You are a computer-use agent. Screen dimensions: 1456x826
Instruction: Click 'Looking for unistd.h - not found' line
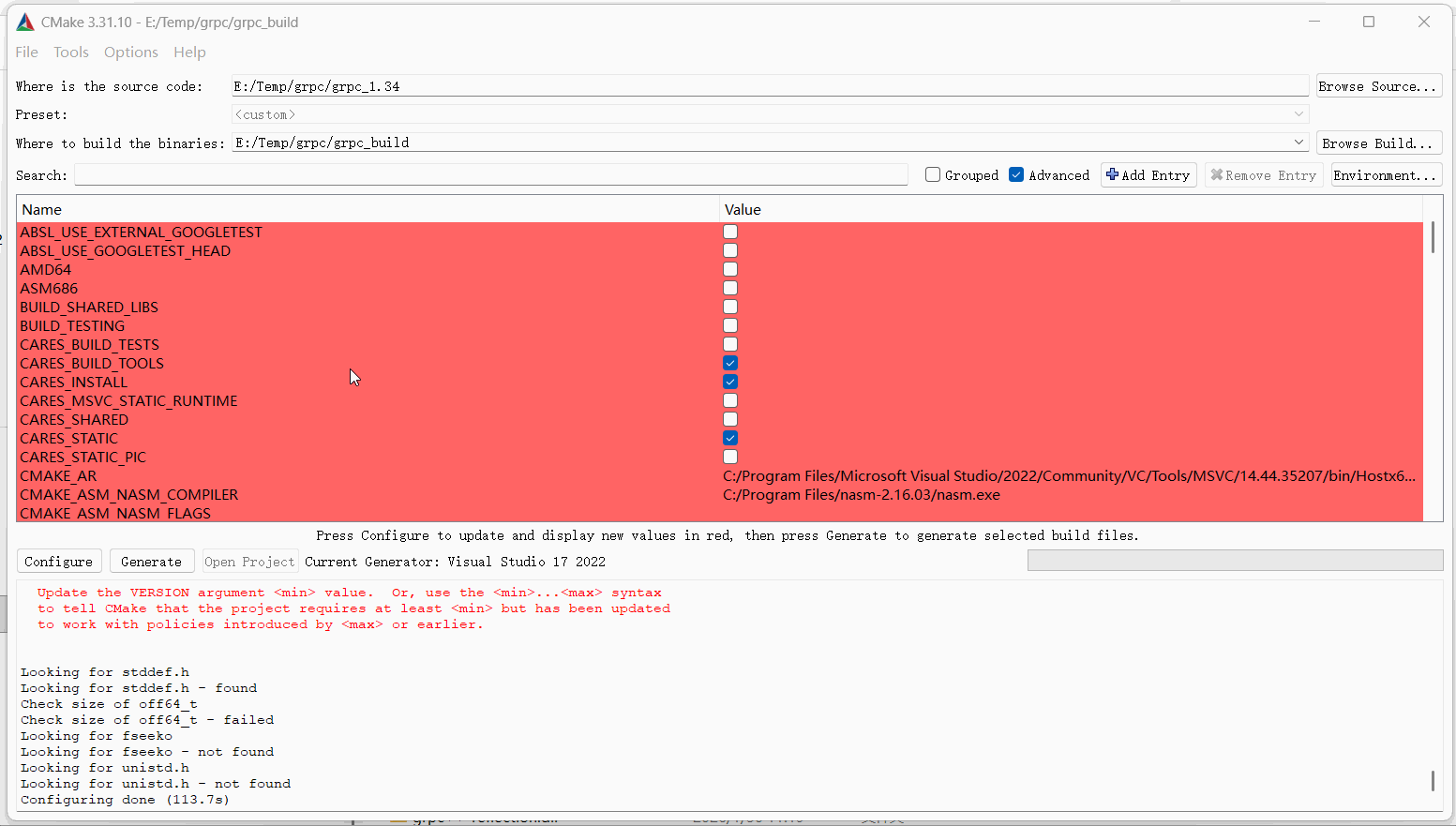[156, 784]
